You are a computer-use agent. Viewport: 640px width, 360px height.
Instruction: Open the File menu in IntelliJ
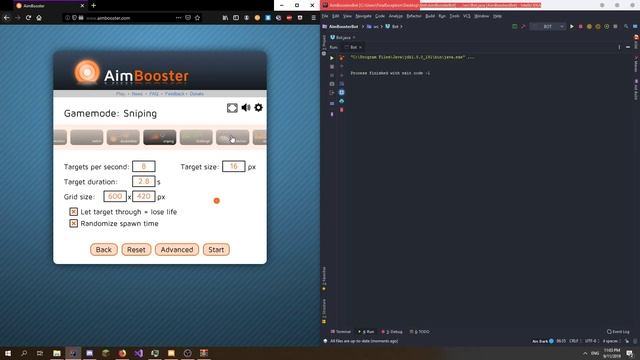[x=325, y=16]
